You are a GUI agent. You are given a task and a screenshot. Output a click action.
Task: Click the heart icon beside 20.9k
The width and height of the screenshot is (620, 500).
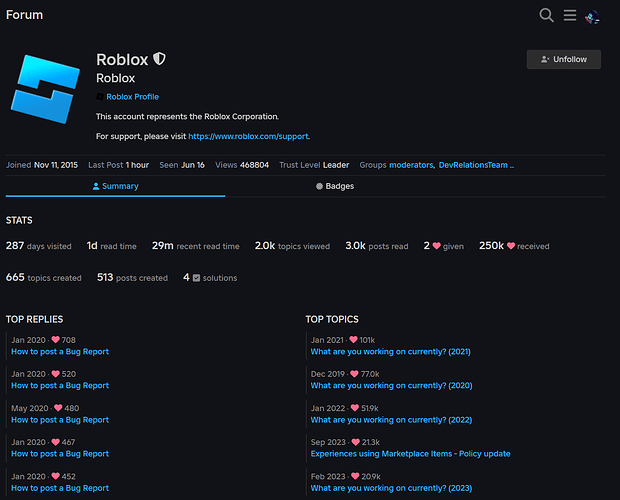pos(355,476)
